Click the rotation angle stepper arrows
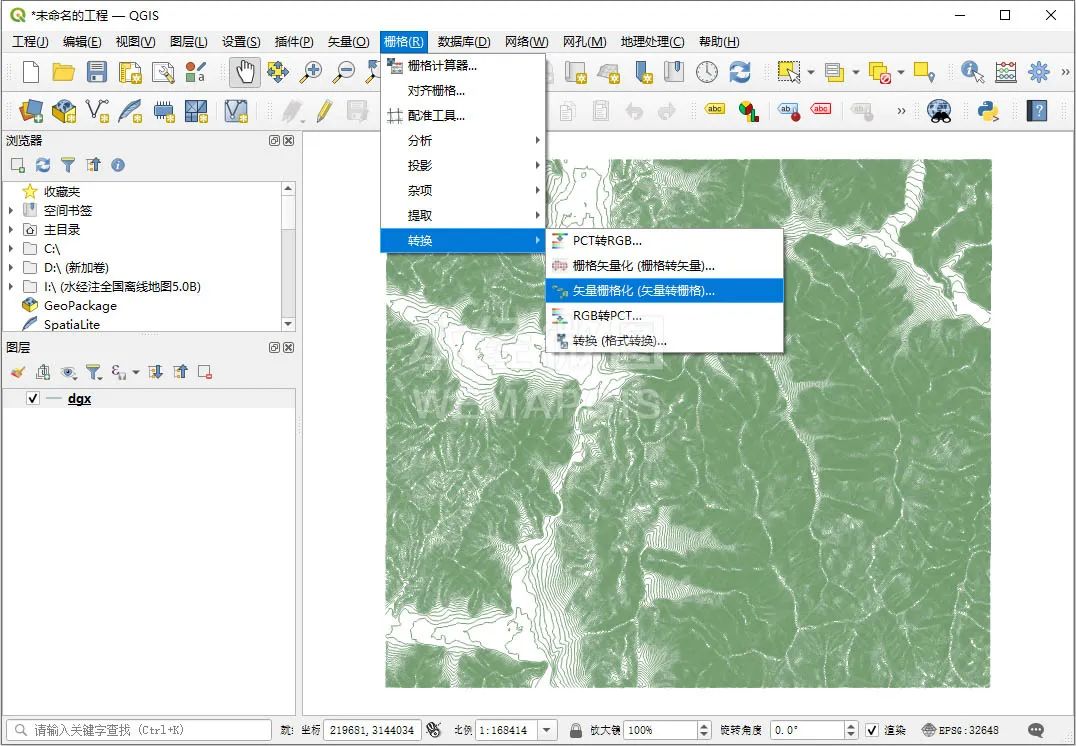 click(x=850, y=730)
